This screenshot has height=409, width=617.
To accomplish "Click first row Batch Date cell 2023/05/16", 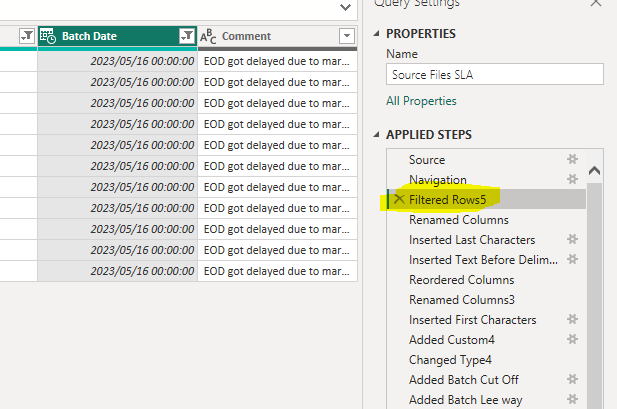I will (x=117, y=61).
